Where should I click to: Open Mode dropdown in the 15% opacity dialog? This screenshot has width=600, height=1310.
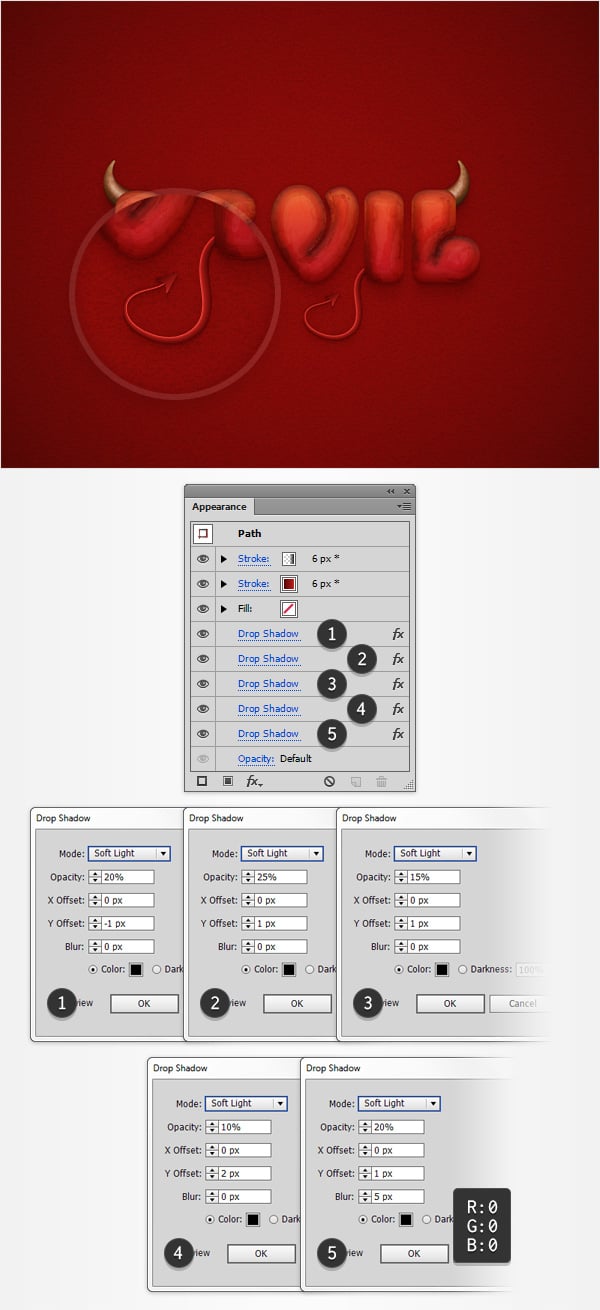click(435, 853)
